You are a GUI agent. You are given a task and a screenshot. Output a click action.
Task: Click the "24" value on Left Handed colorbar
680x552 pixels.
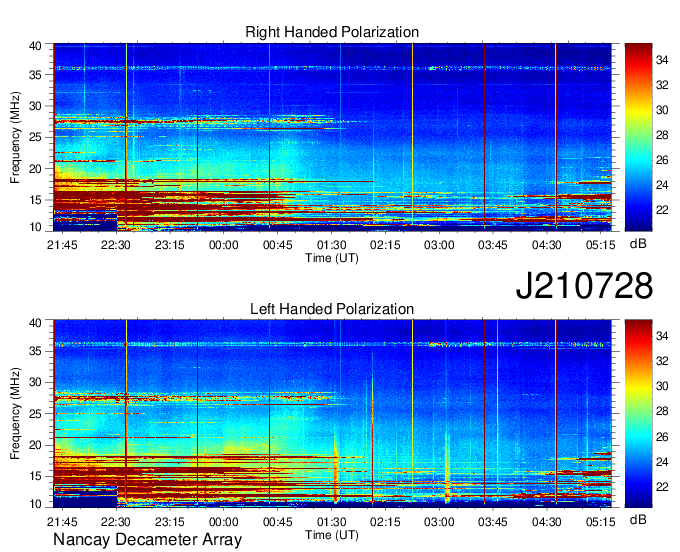pyautogui.click(x=662, y=462)
